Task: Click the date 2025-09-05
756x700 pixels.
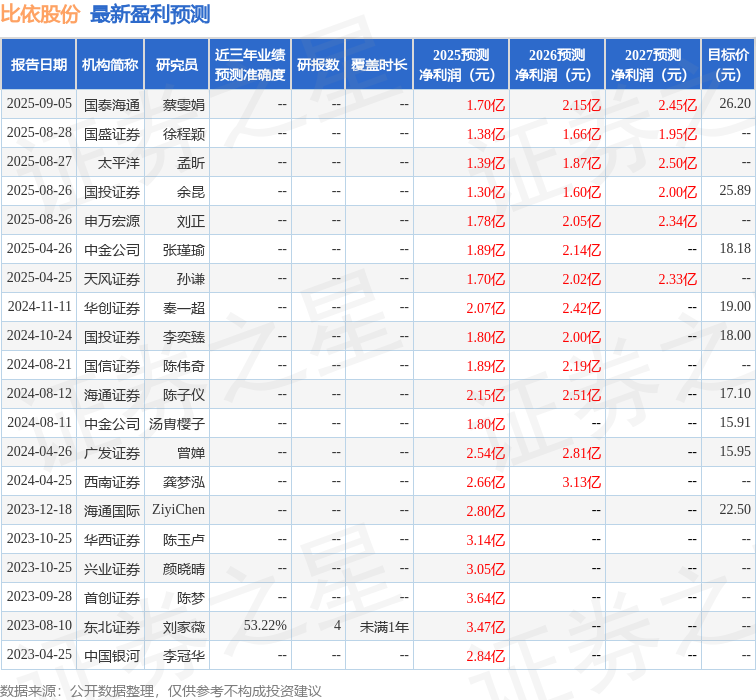Action: [x=39, y=104]
